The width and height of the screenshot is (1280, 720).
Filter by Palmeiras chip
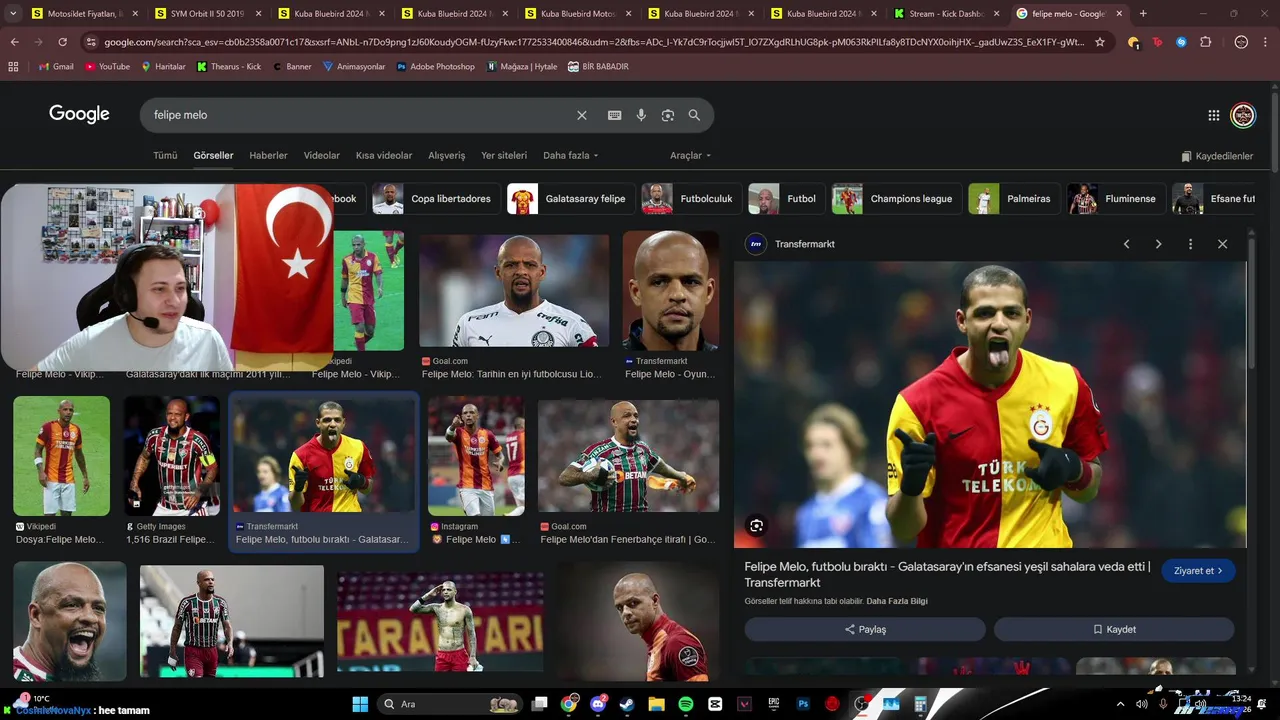[x=1014, y=199]
